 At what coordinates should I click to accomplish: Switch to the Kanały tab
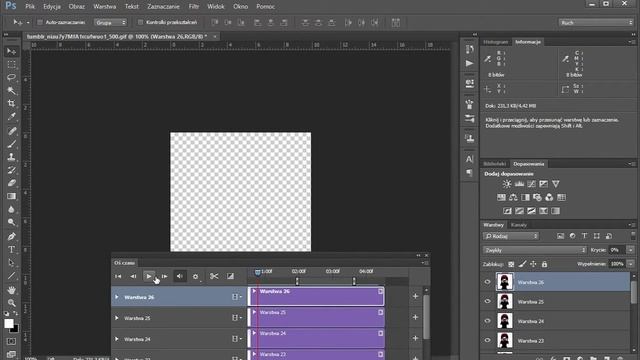coord(518,225)
